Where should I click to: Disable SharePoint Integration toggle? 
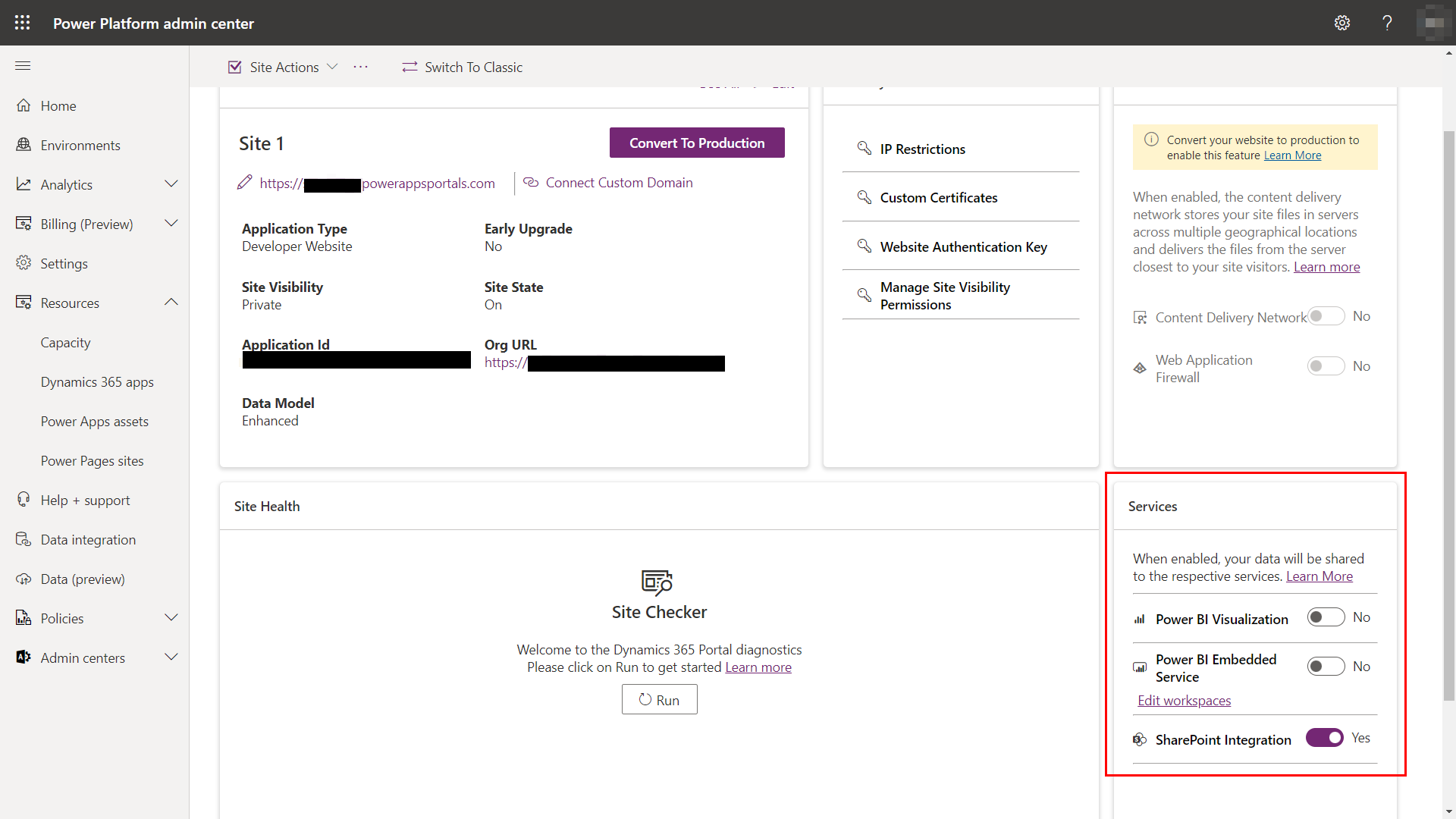[x=1323, y=738]
